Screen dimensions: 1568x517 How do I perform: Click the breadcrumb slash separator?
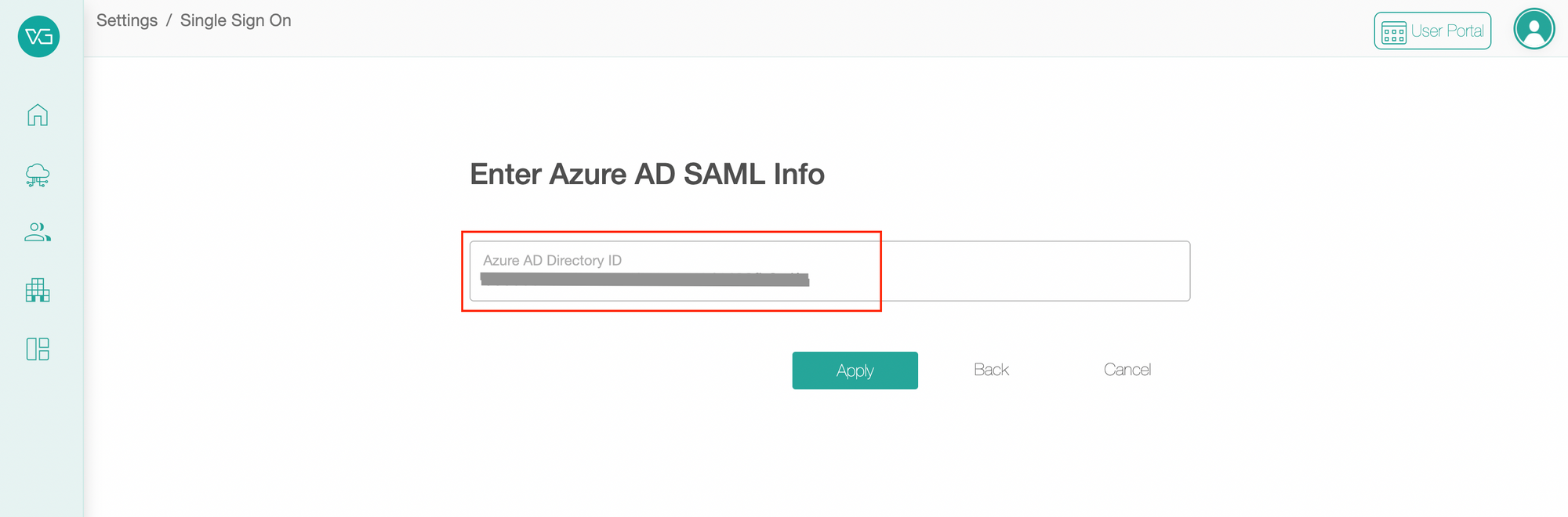(169, 20)
